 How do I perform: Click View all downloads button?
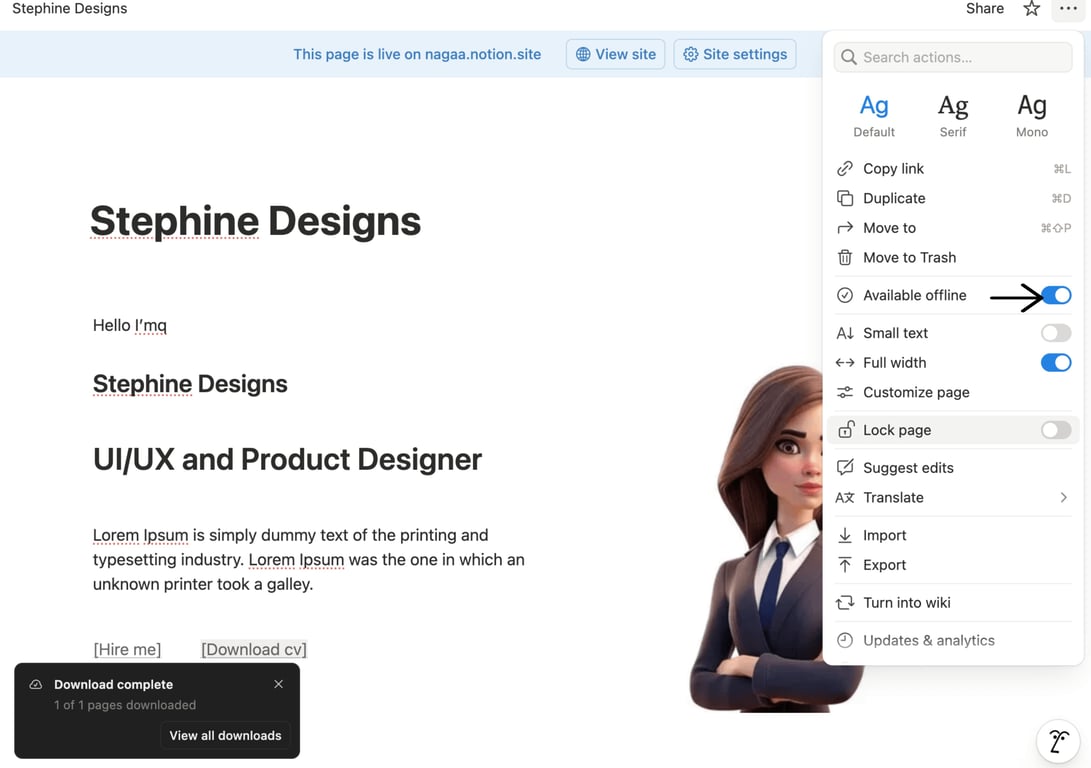(x=225, y=735)
